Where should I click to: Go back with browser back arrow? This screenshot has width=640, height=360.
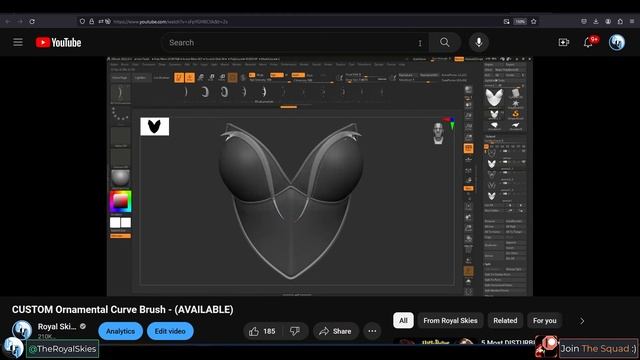pos(8,21)
